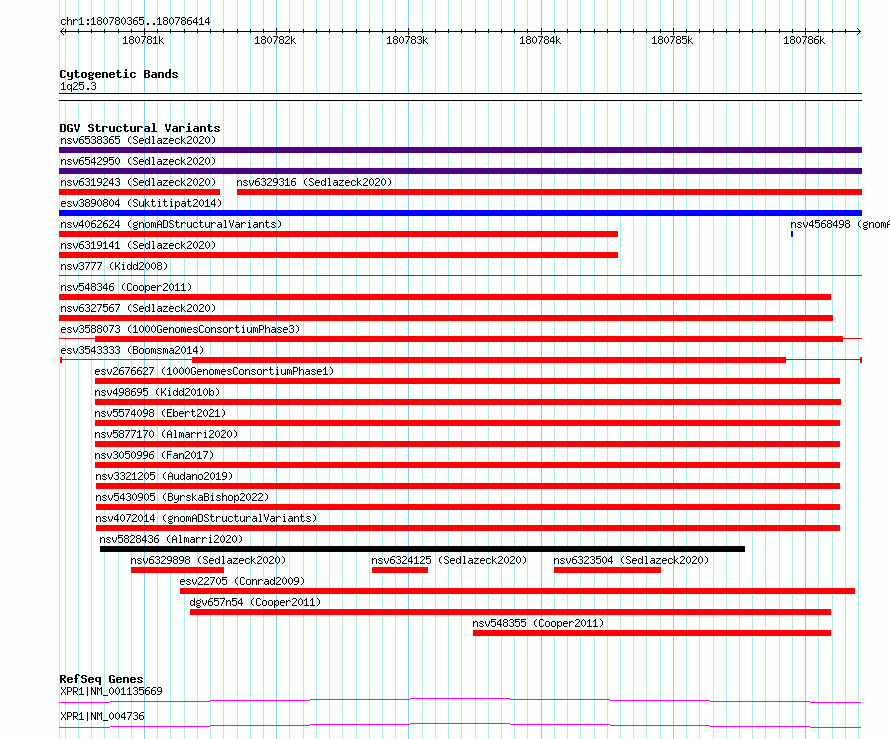
Task: Open the esv2676627 (1000GenomesConsortiumPhase1) label
Action: 214,371
